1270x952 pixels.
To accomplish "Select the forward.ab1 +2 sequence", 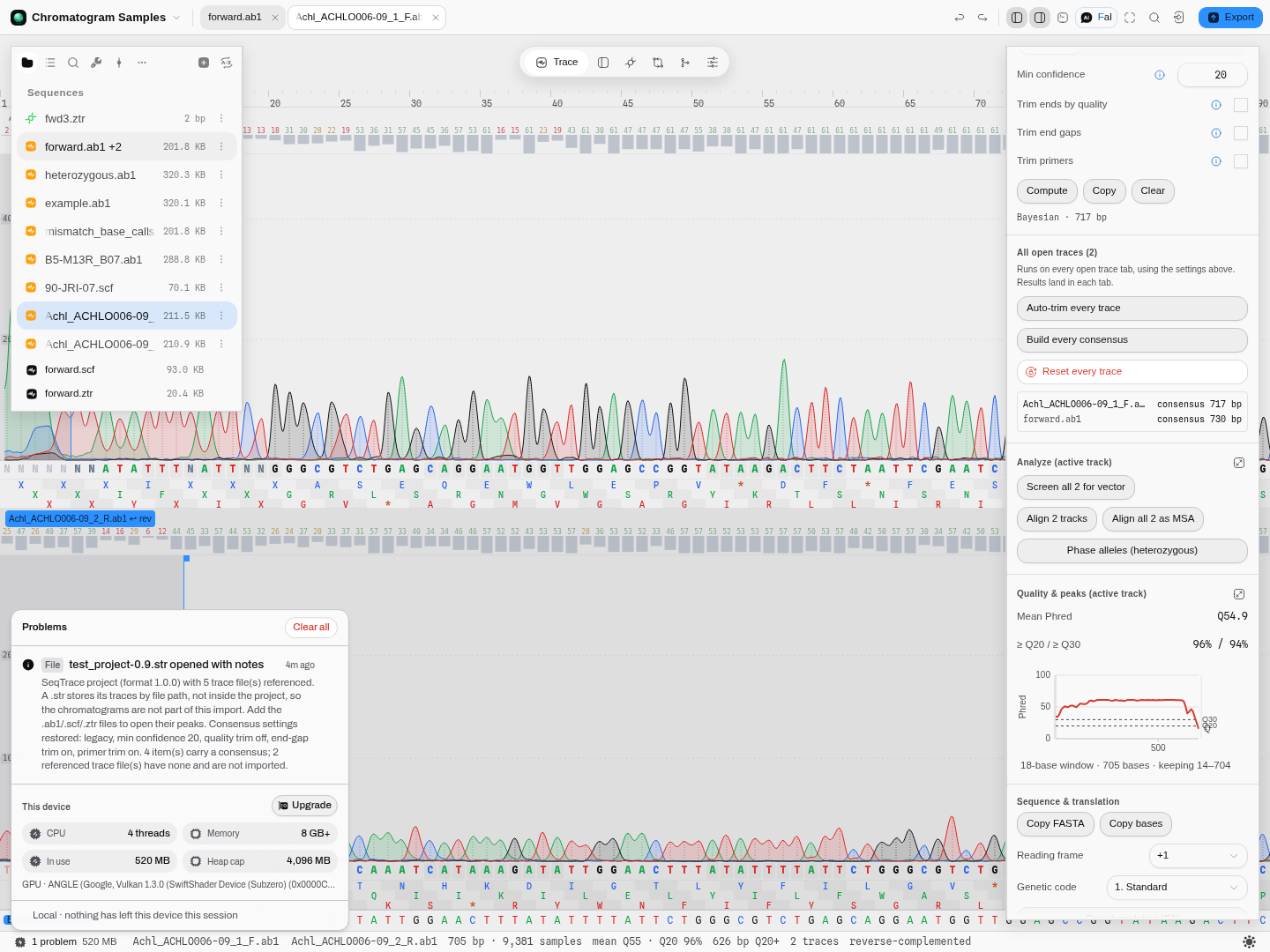I will [127, 146].
